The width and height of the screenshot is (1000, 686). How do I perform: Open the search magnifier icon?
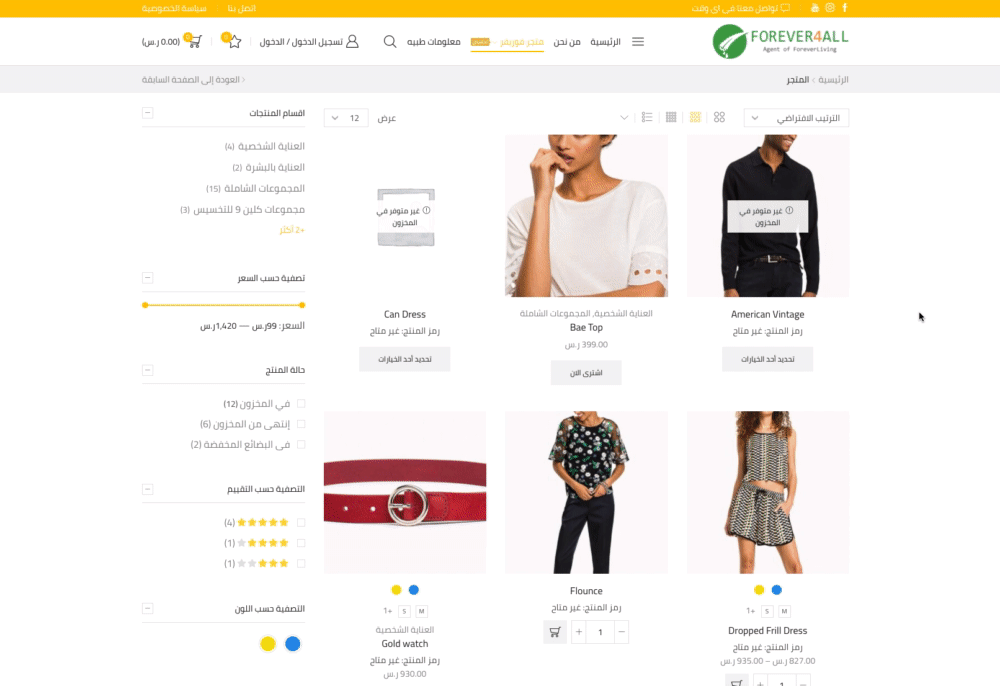tap(390, 41)
